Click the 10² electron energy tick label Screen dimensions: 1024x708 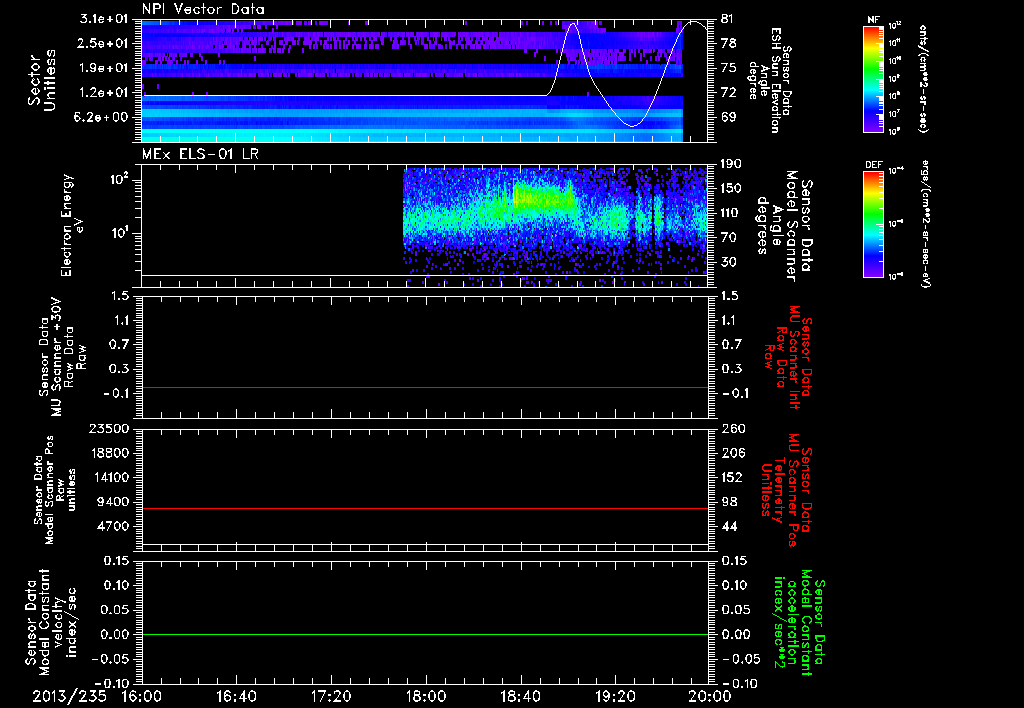click(x=119, y=180)
